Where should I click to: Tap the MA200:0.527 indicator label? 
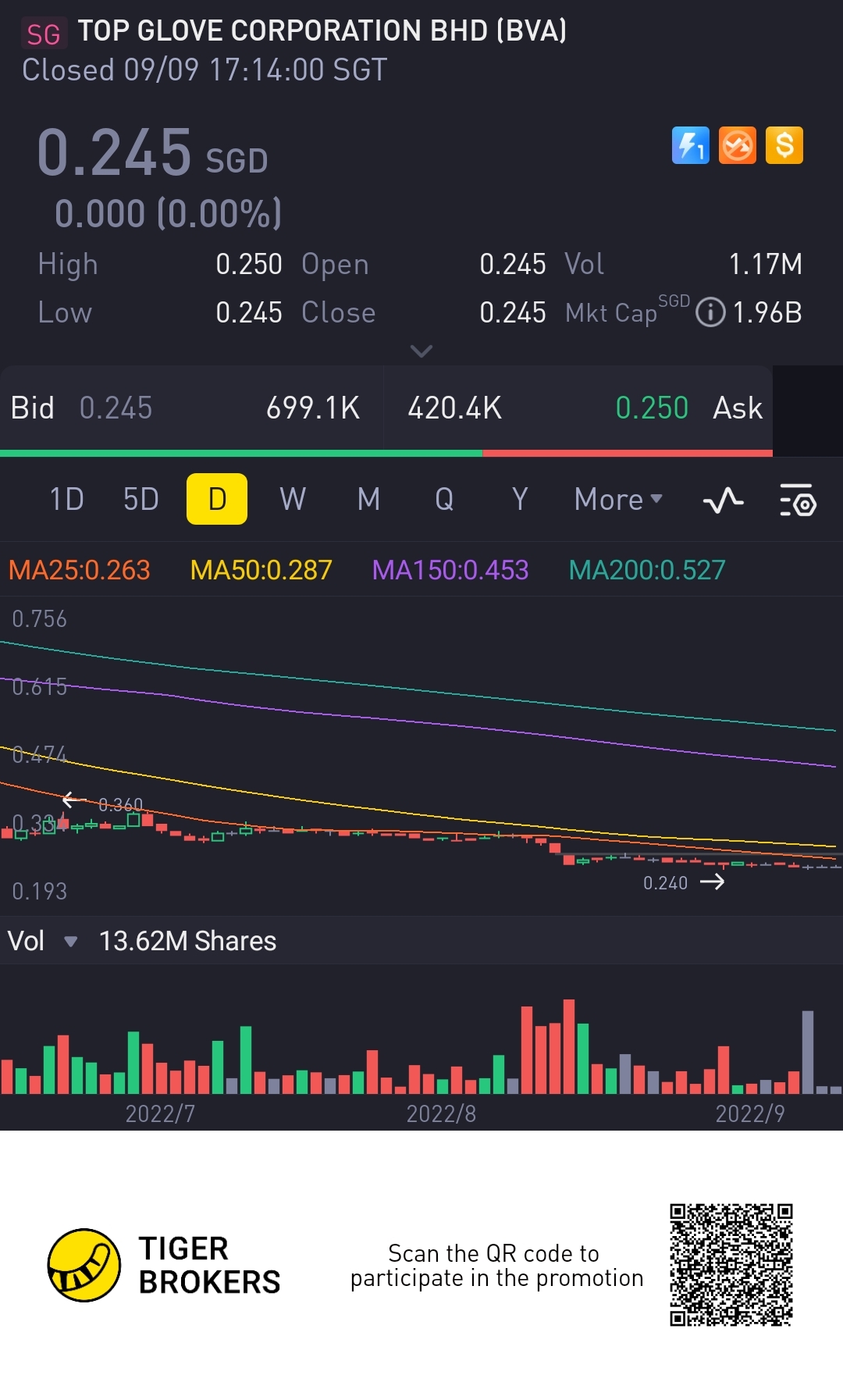click(x=647, y=570)
